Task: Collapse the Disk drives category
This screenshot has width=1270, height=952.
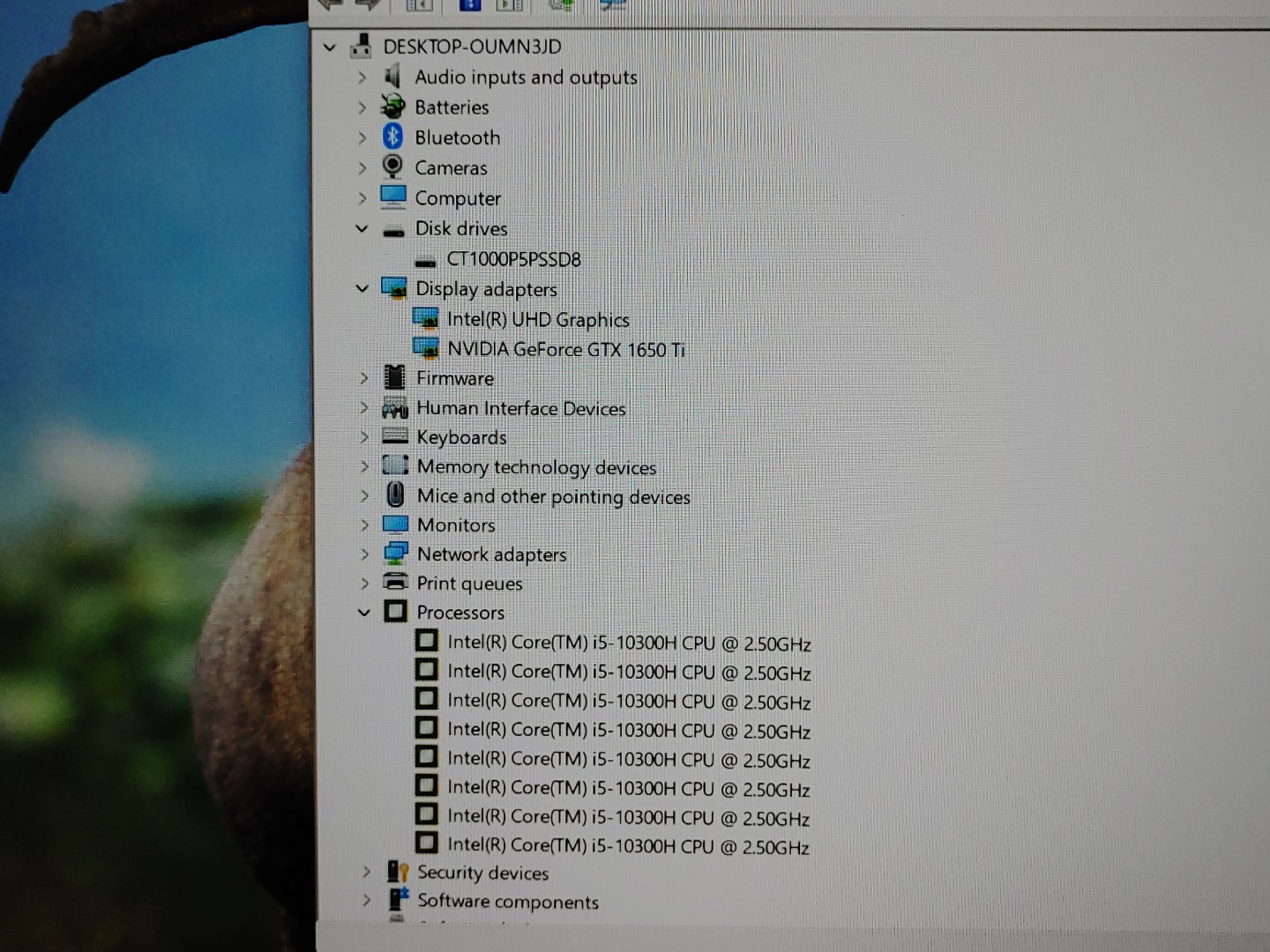Action: click(362, 228)
